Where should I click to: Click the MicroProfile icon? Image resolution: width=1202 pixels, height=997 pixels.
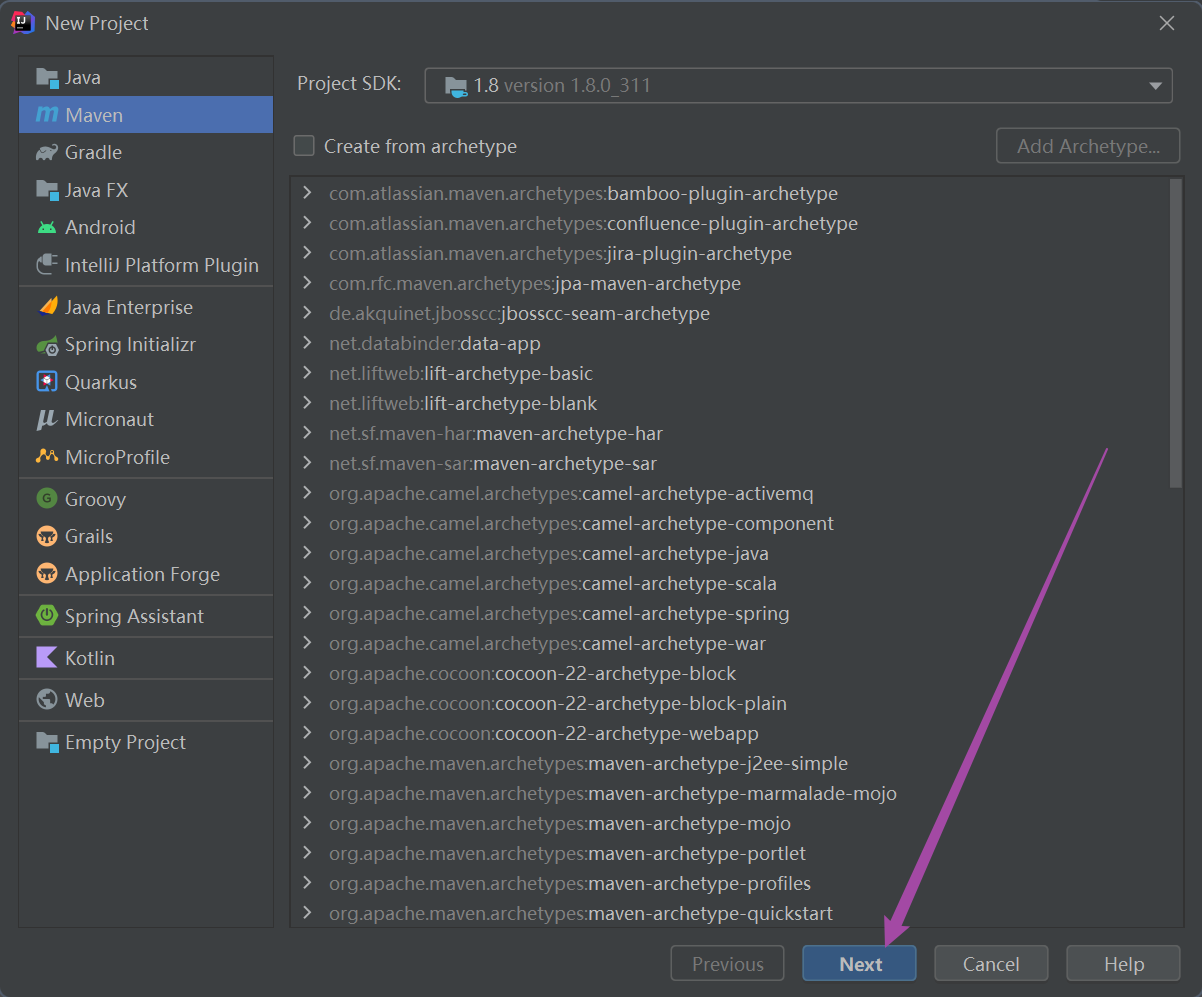click(47, 457)
